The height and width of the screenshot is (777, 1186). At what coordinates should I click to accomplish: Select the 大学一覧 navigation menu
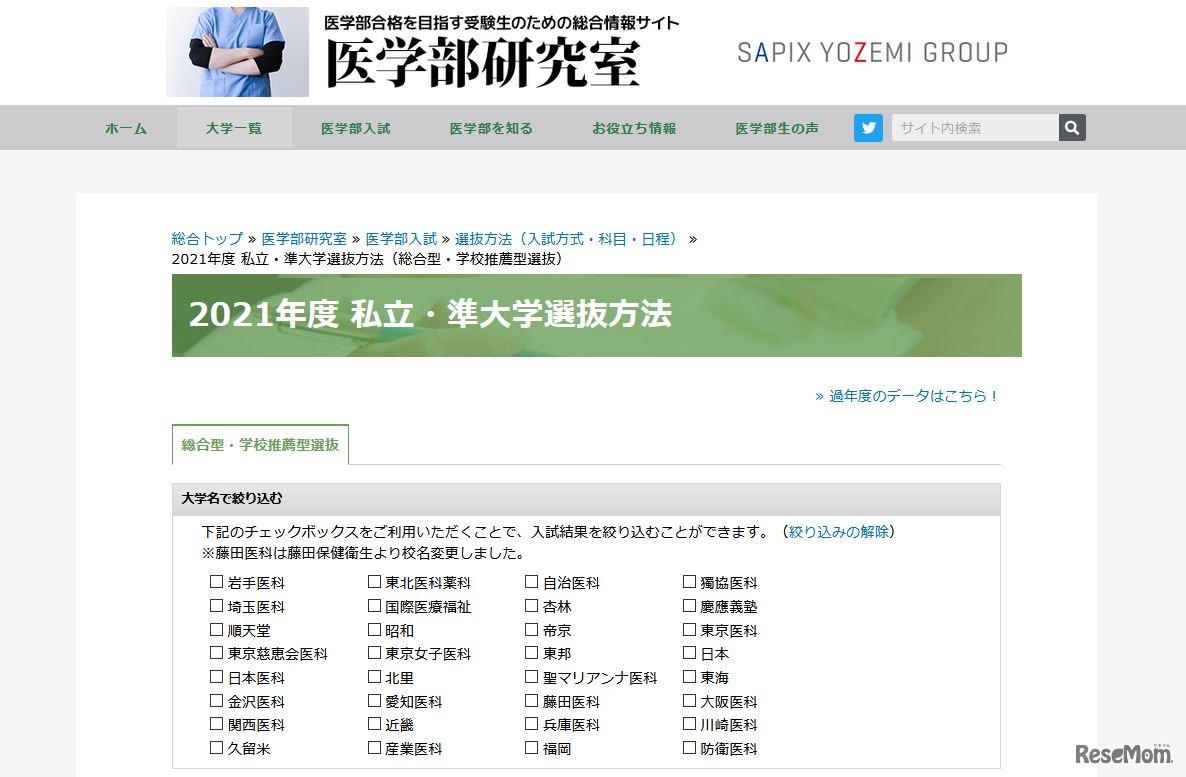(234, 127)
